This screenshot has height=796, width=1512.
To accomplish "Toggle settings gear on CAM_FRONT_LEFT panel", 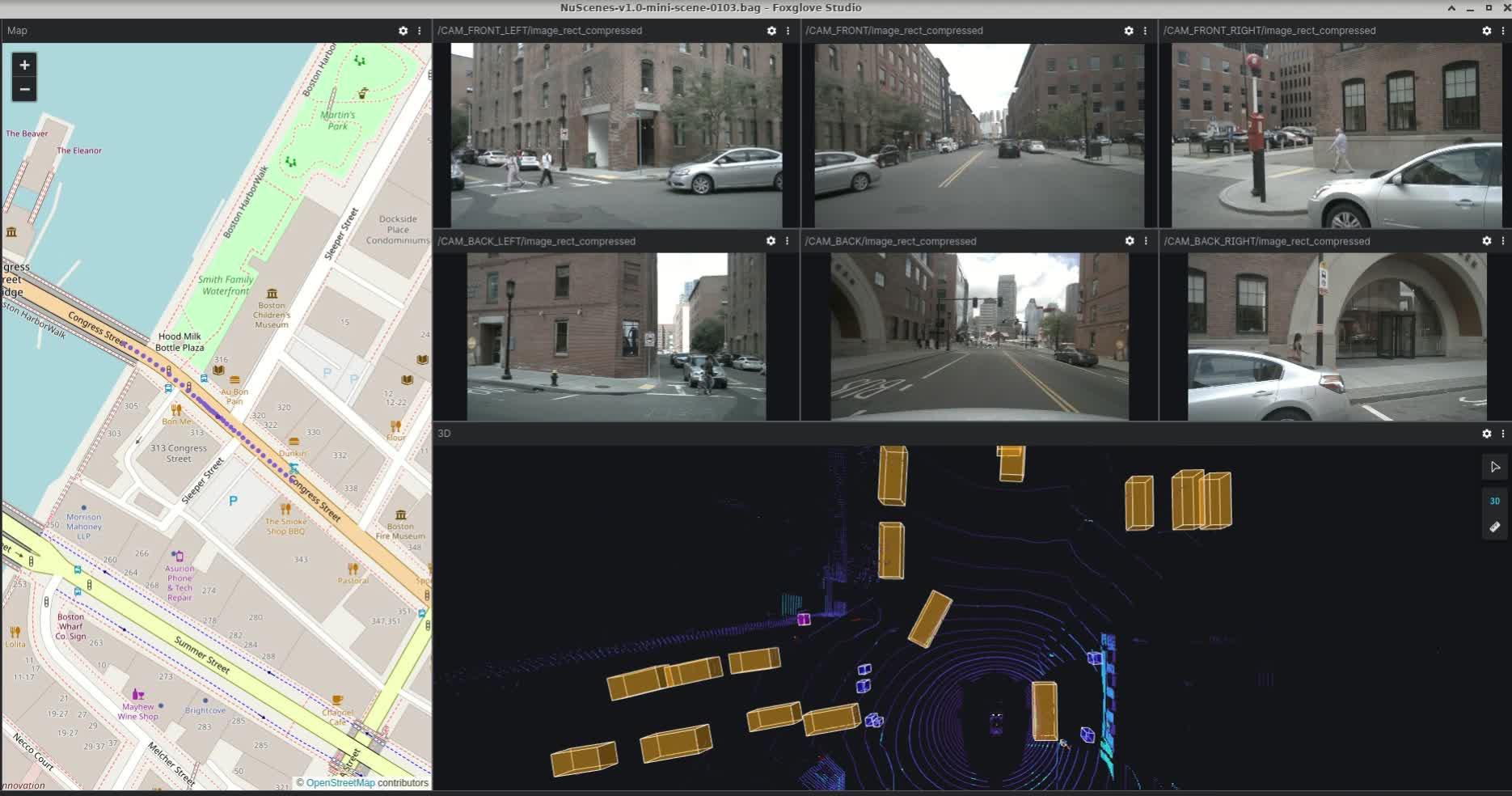I will click(772, 31).
